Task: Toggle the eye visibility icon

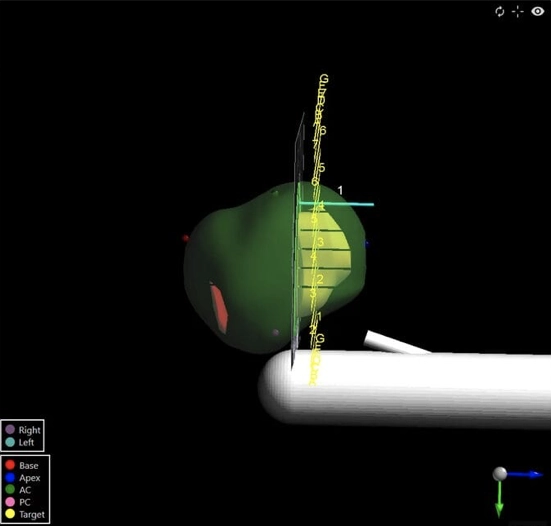Action: click(x=538, y=12)
